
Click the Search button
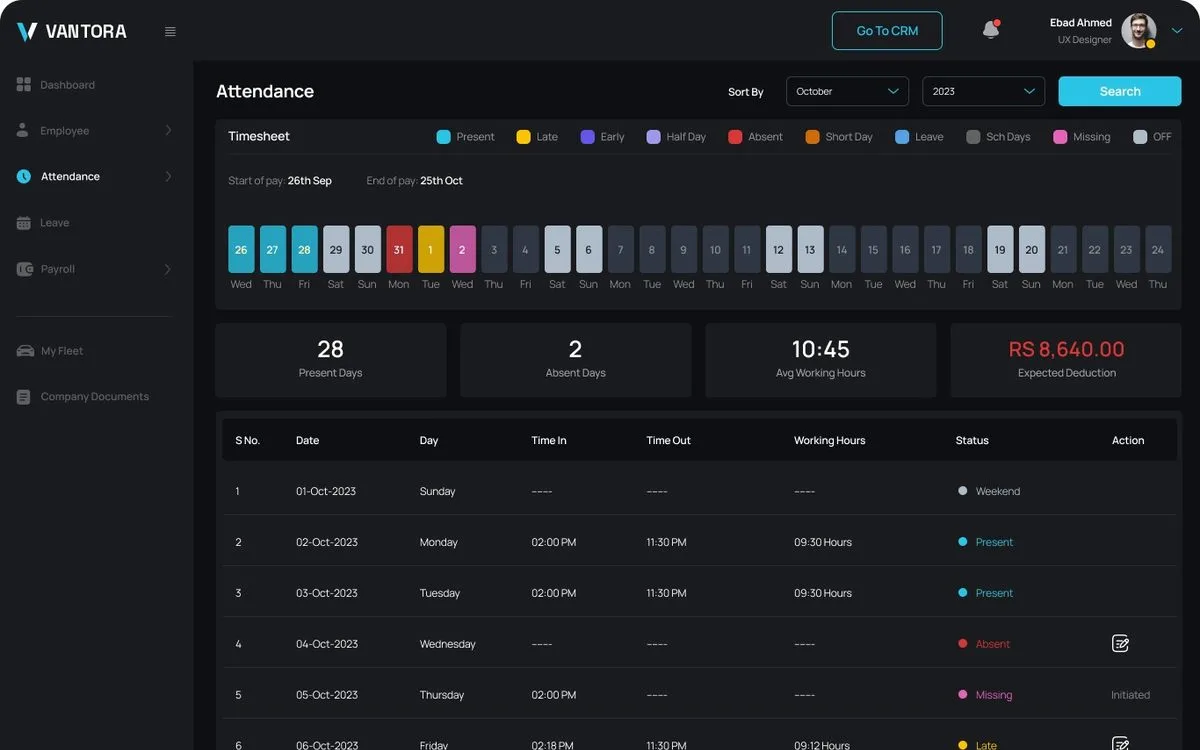[1120, 91]
